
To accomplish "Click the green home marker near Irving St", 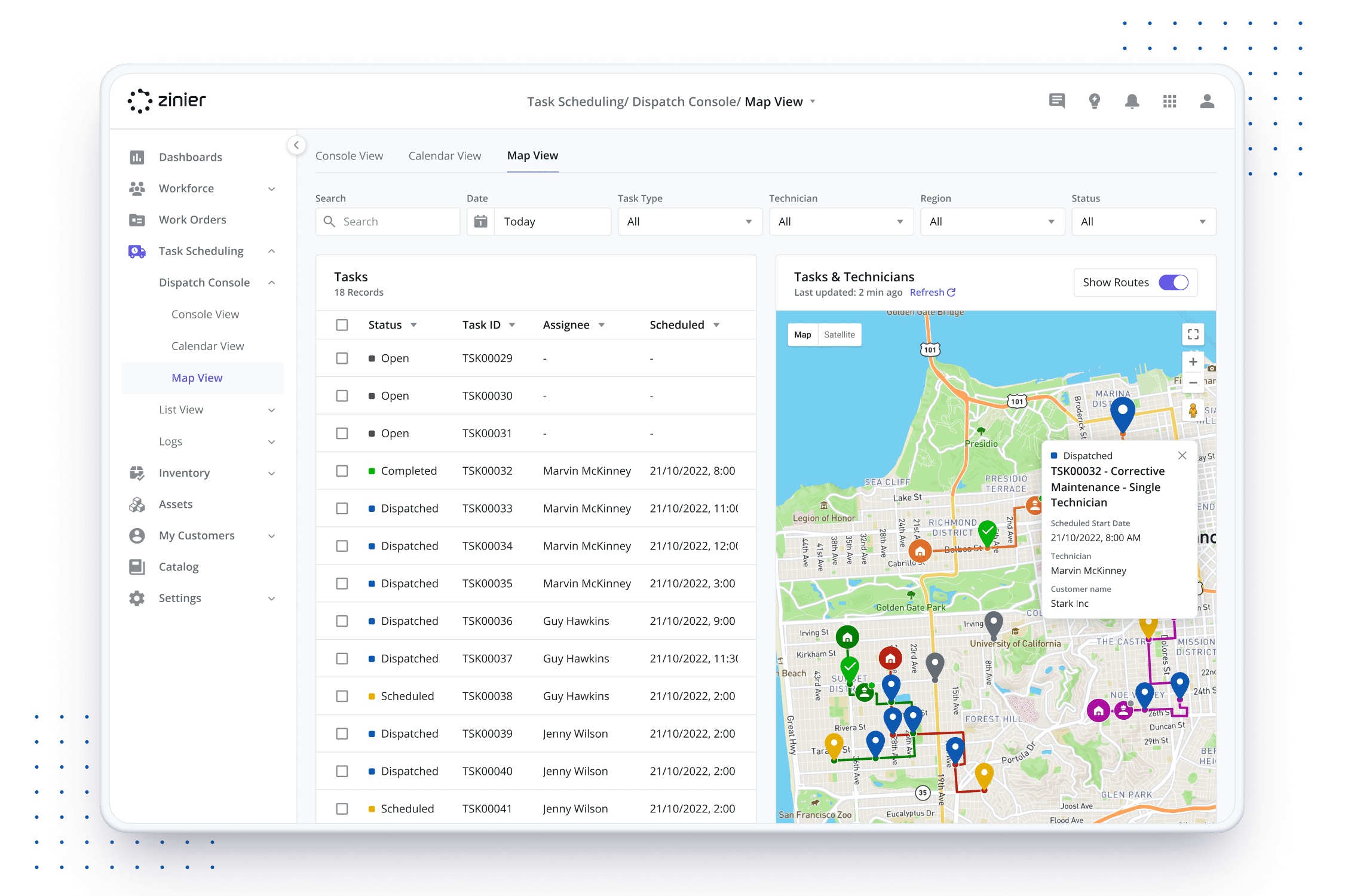I will point(847,637).
